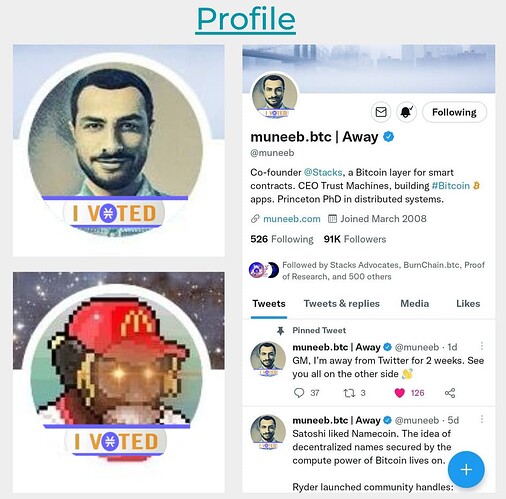
Task: Open more options on the Namecoin tweet
Action: (x=482, y=419)
